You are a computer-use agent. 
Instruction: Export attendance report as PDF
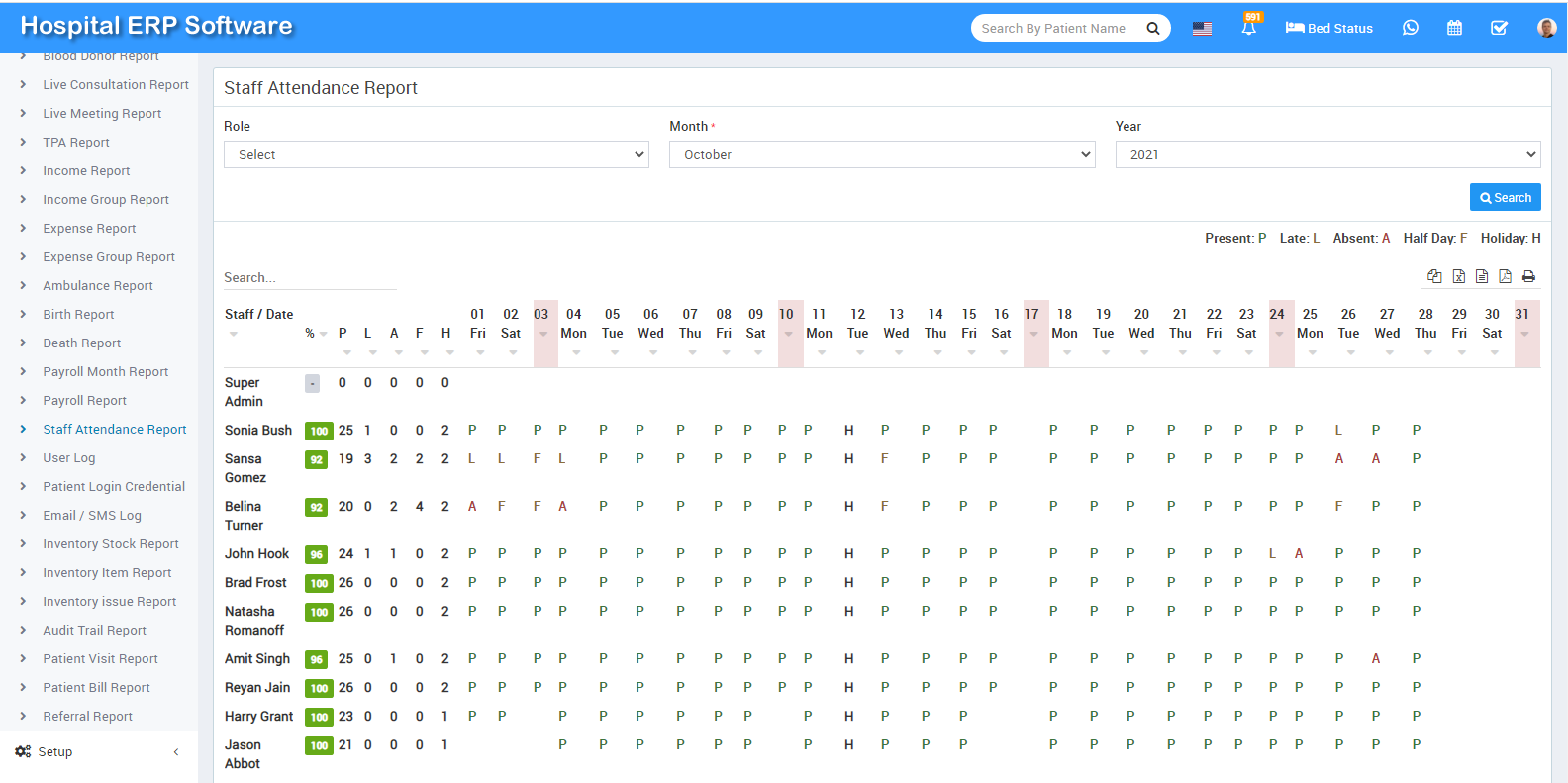point(1505,276)
